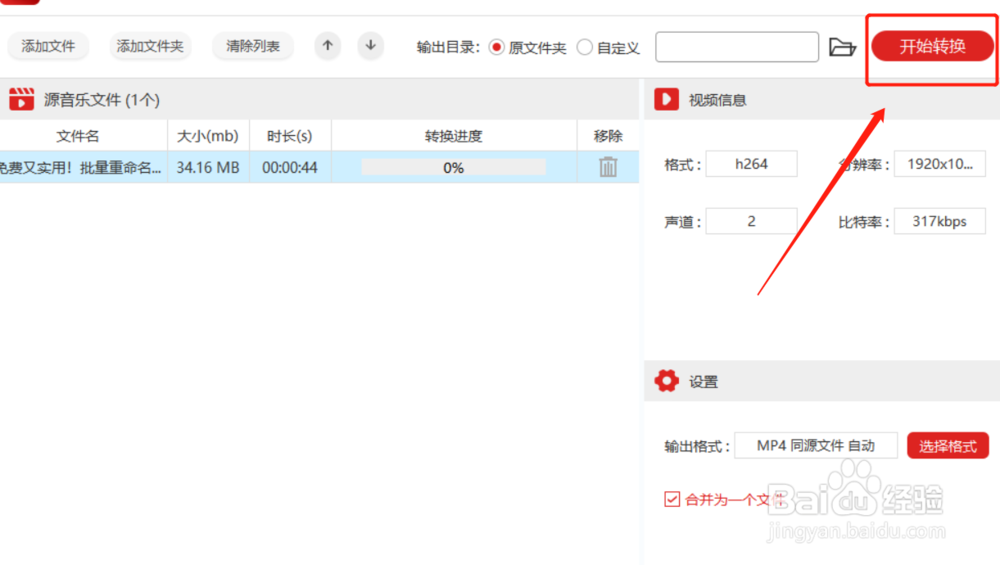
Task: Click the 源音乐文件 (1个) heading
Action: [x=101, y=100]
